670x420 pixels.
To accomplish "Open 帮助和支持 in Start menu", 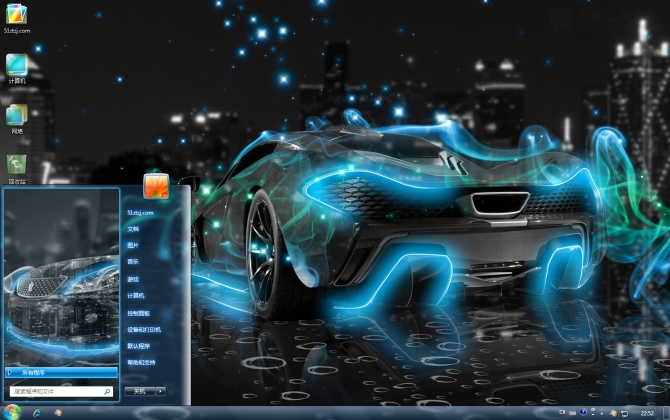I will 141,362.
